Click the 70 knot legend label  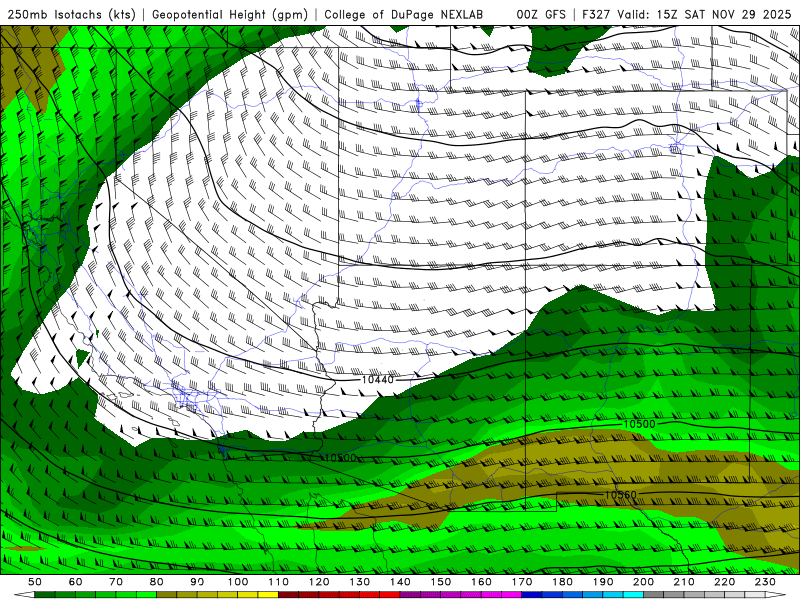coord(116,582)
